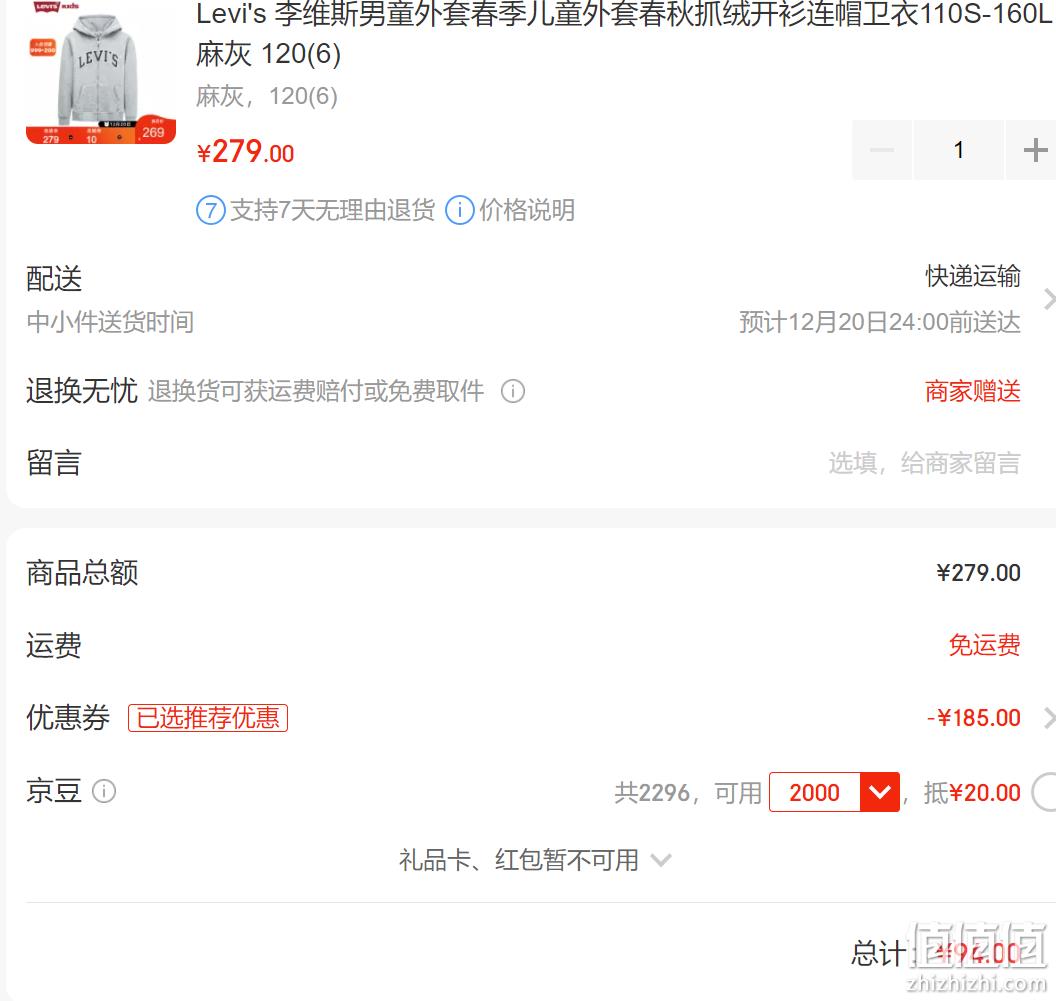1056x1001 pixels.
Task: Open the 价格说明 price explanation link
Action: (x=527, y=210)
